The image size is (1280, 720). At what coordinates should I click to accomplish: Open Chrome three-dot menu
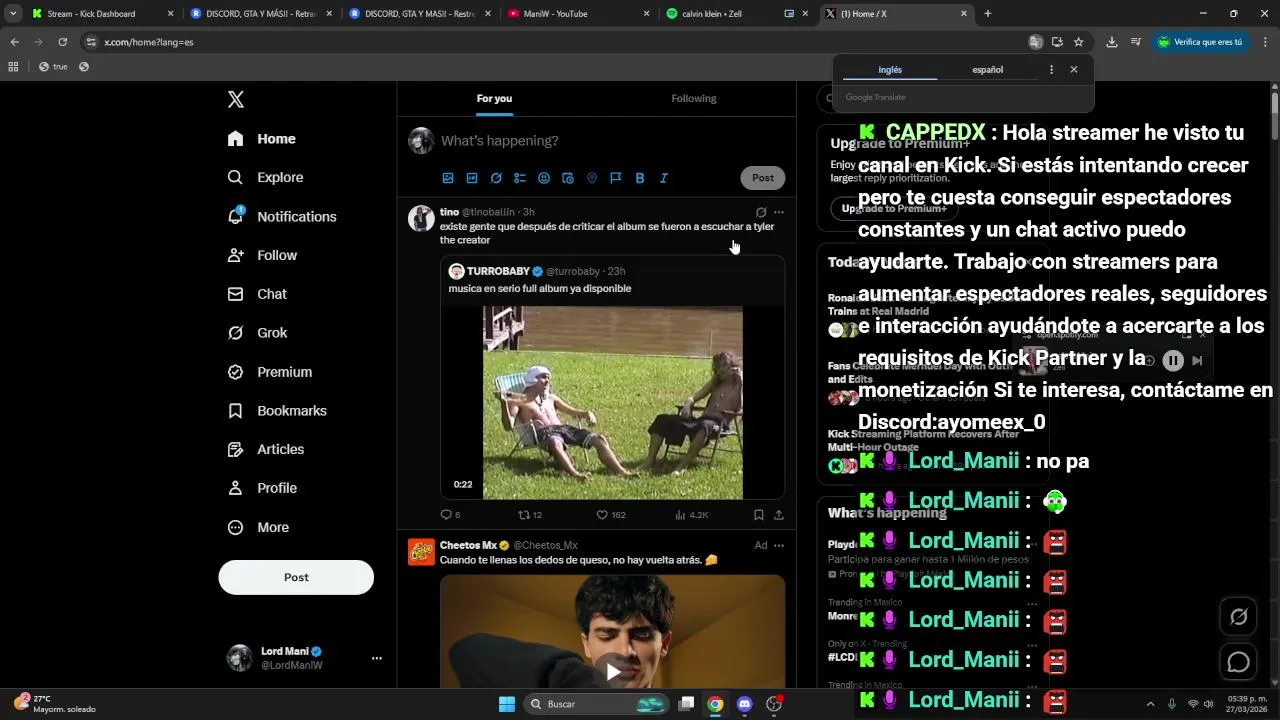click(1266, 42)
